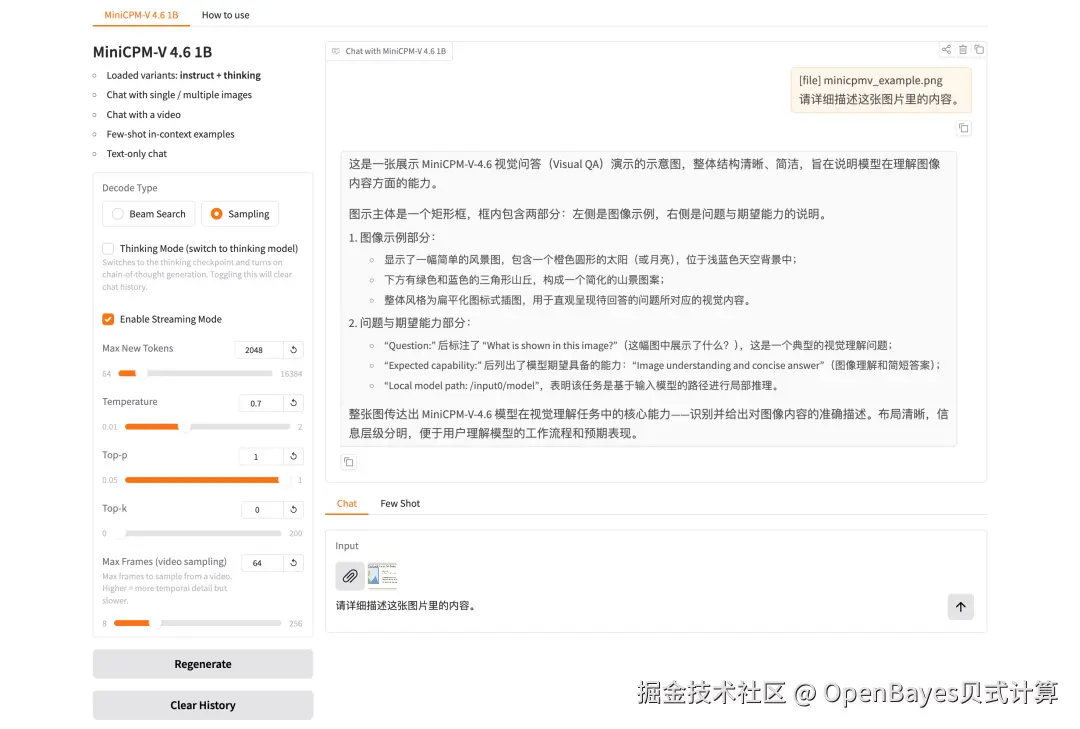Screen dimensions: 1080x729
Task: Click the paperclip attach file icon
Action: pos(350,576)
